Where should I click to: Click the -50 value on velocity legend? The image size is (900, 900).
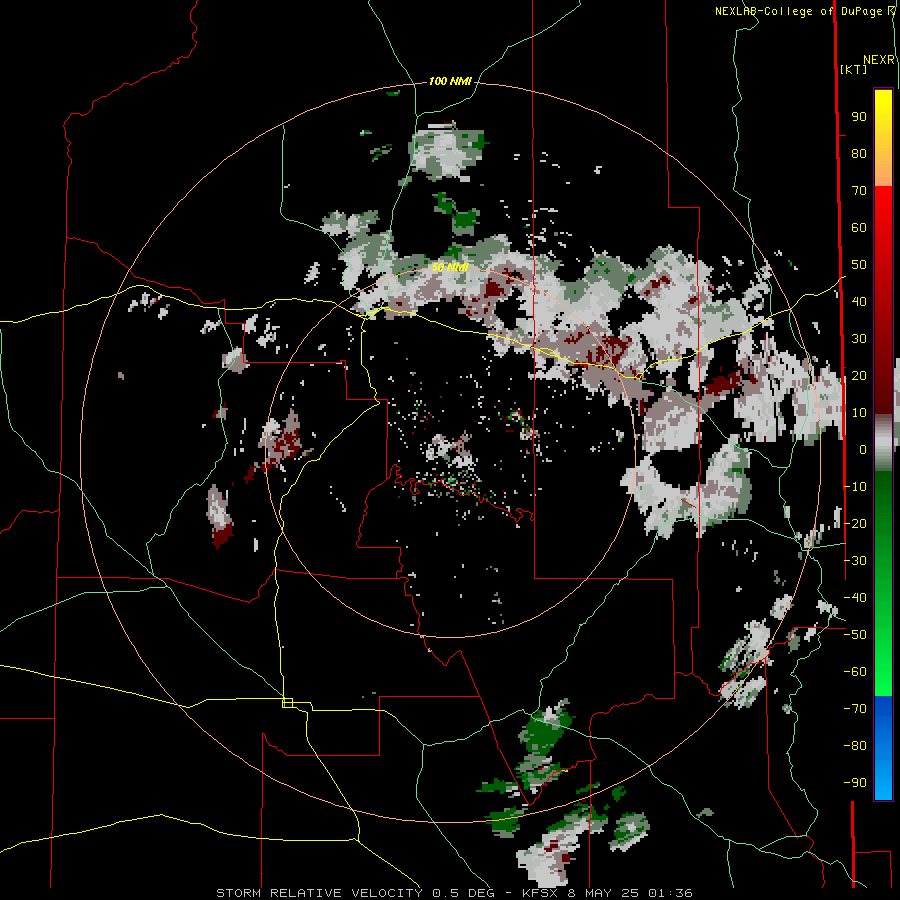click(x=855, y=635)
